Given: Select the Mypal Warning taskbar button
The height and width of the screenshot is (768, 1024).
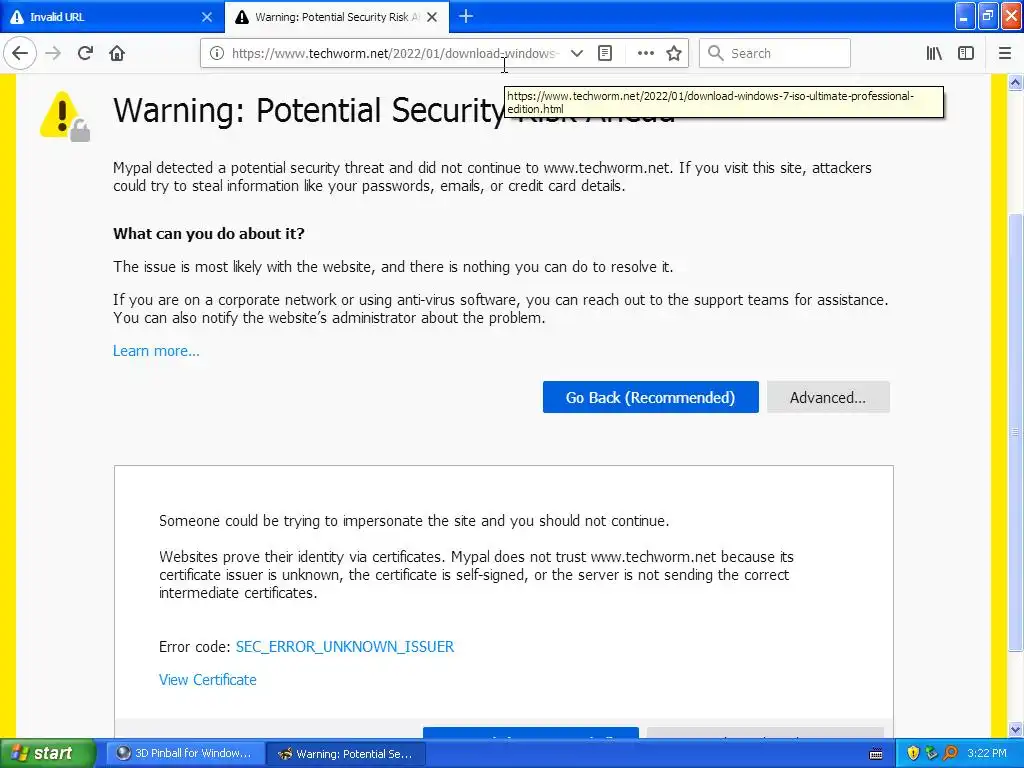Looking at the screenshot, I should (x=346, y=753).
